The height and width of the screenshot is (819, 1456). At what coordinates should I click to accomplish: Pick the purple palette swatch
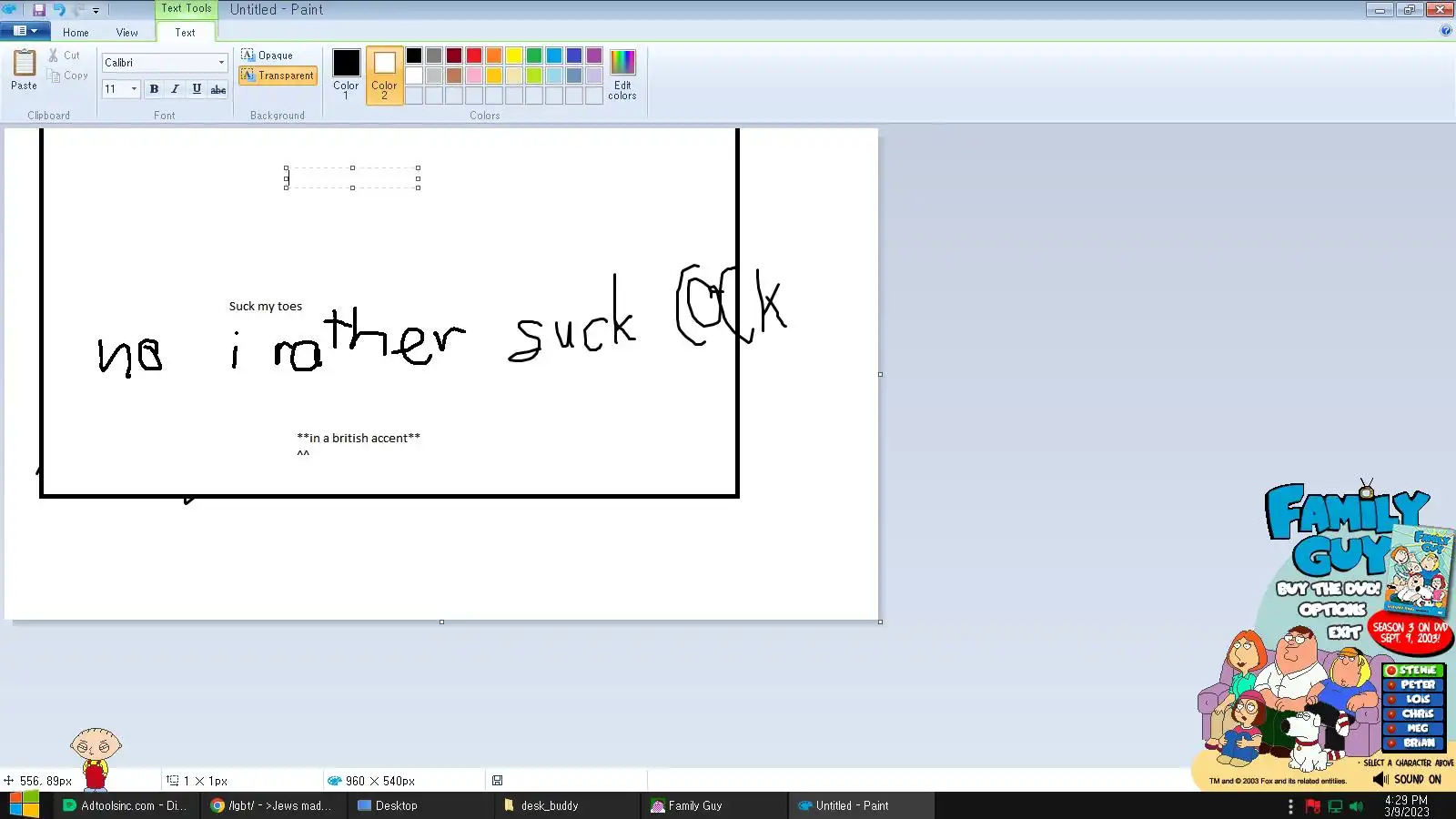pos(594,56)
